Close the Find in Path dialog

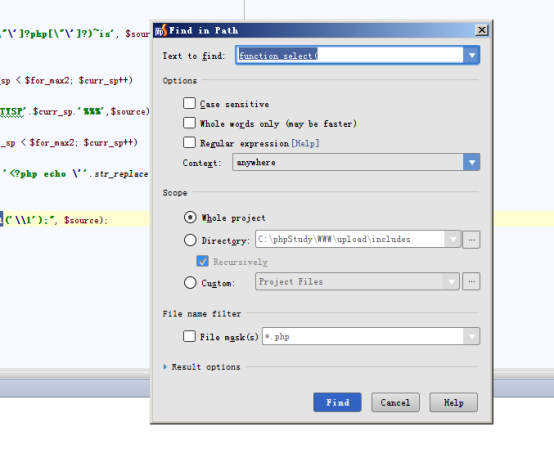[x=482, y=30]
